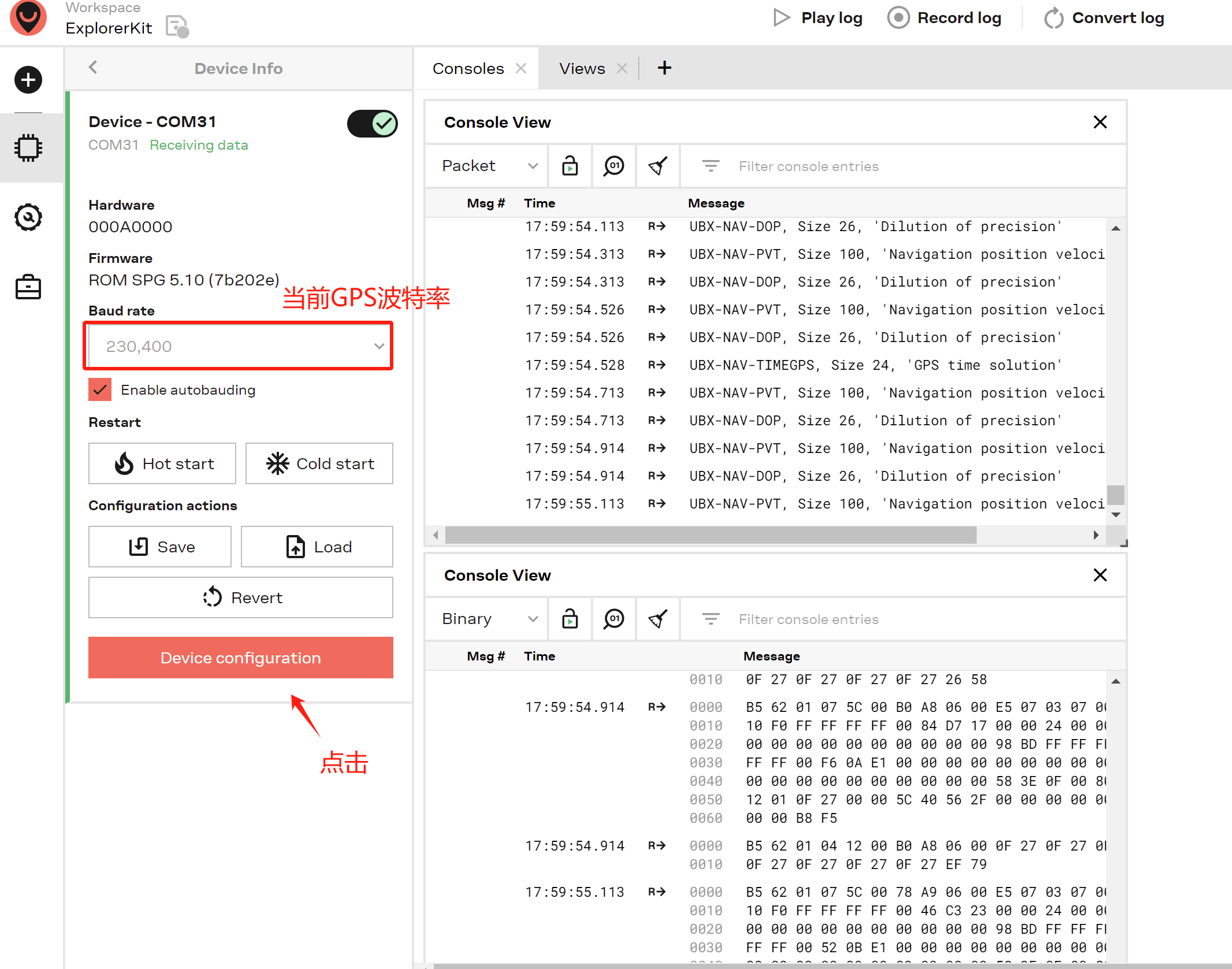
Task: Click the Play log triangle icon
Action: pyautogui.click(x=781, y=18)
